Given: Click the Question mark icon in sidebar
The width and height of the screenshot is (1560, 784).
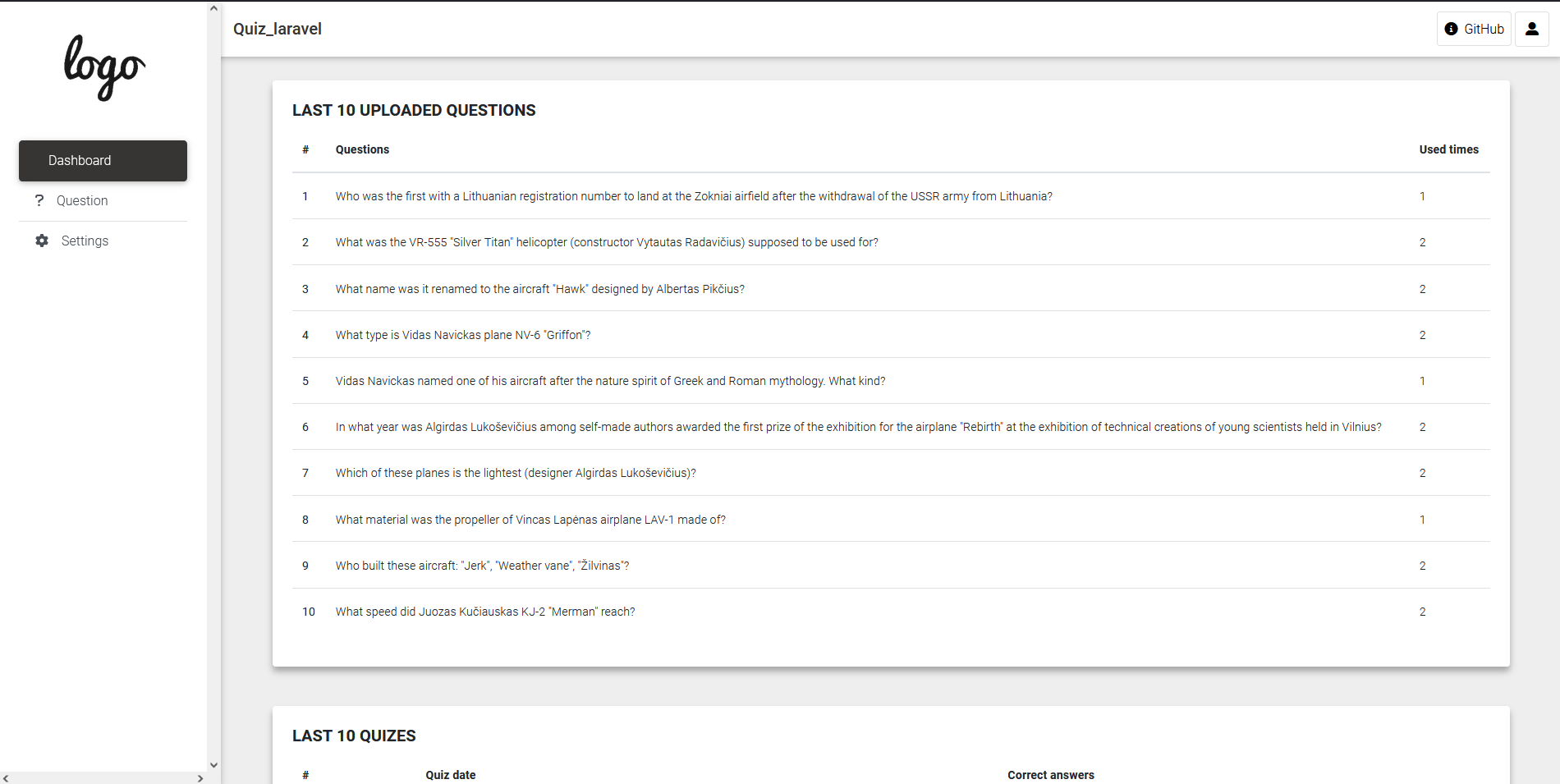Looking at the screenshot, I should click(x=39, y=200).
